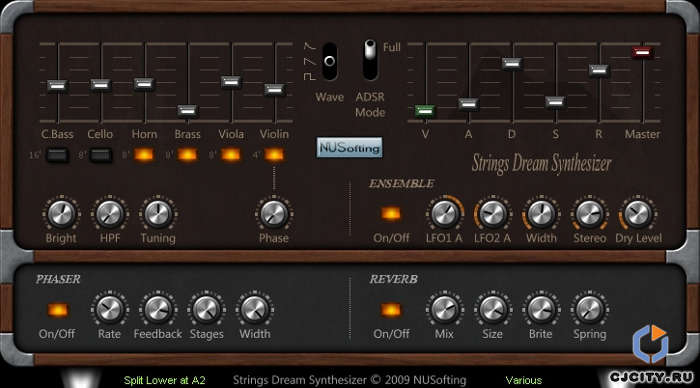Click the Phaser Feedback knob
Screen dimensions: 700x388
[158, 309]
